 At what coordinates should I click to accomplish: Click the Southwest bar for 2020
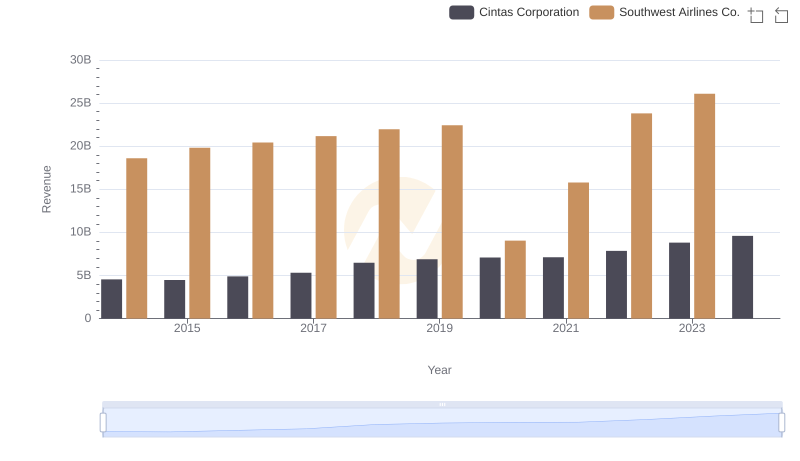[x=515, y=279]
